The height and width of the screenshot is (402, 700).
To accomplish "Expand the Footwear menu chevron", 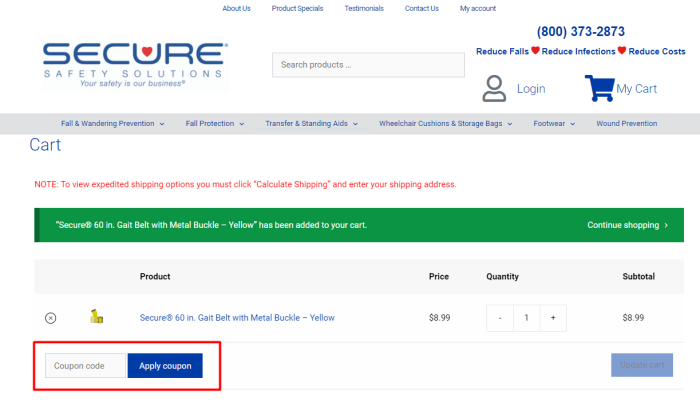I will pos(572,124).
